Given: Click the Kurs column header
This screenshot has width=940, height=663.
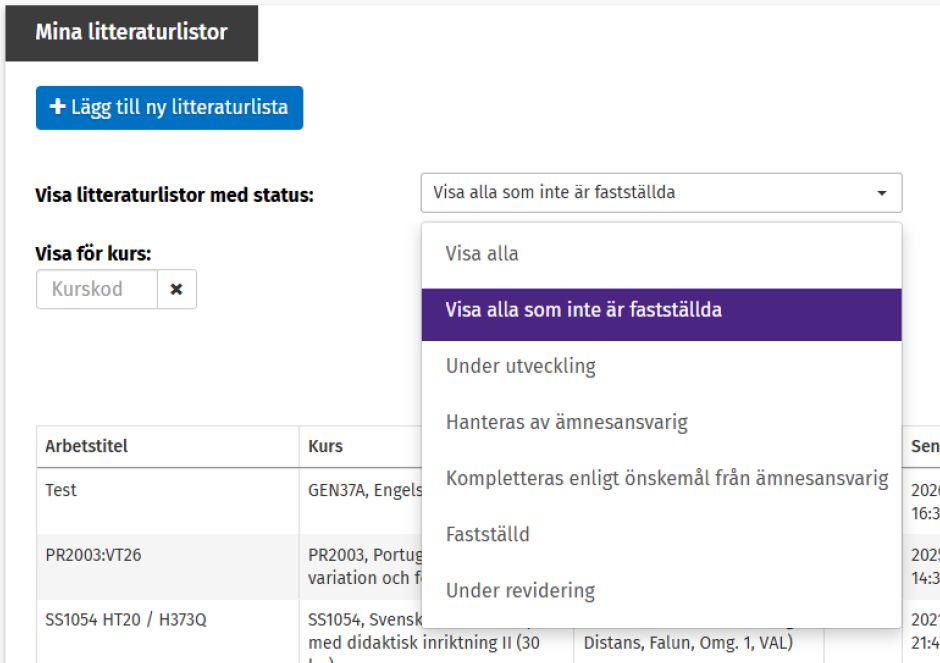Looking at the screenshot, I should click(x=325, y=446).
